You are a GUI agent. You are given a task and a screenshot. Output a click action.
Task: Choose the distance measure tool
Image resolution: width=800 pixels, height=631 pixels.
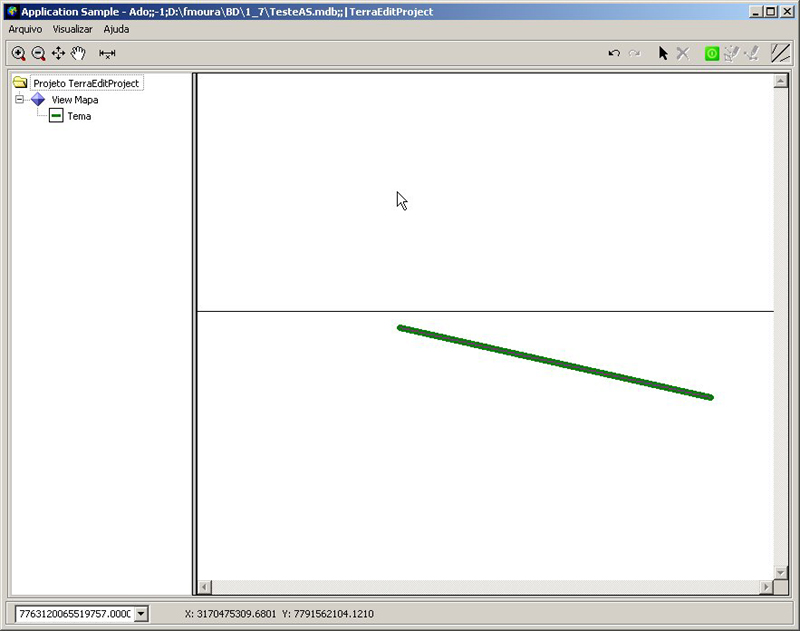coord(107,54)
